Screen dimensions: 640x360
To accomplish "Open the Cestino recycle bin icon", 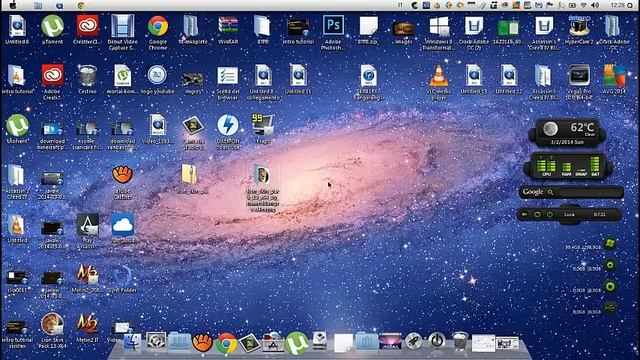I will 87,76.
